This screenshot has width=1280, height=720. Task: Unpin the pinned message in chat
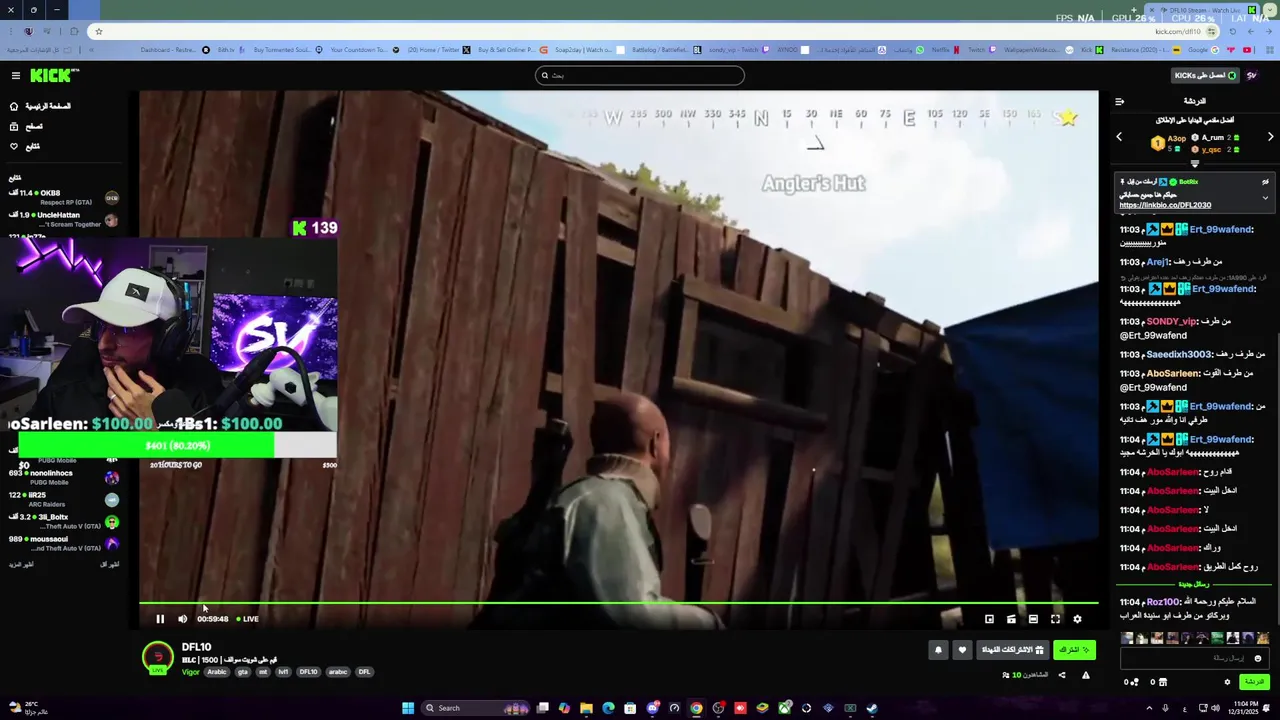1265,182
